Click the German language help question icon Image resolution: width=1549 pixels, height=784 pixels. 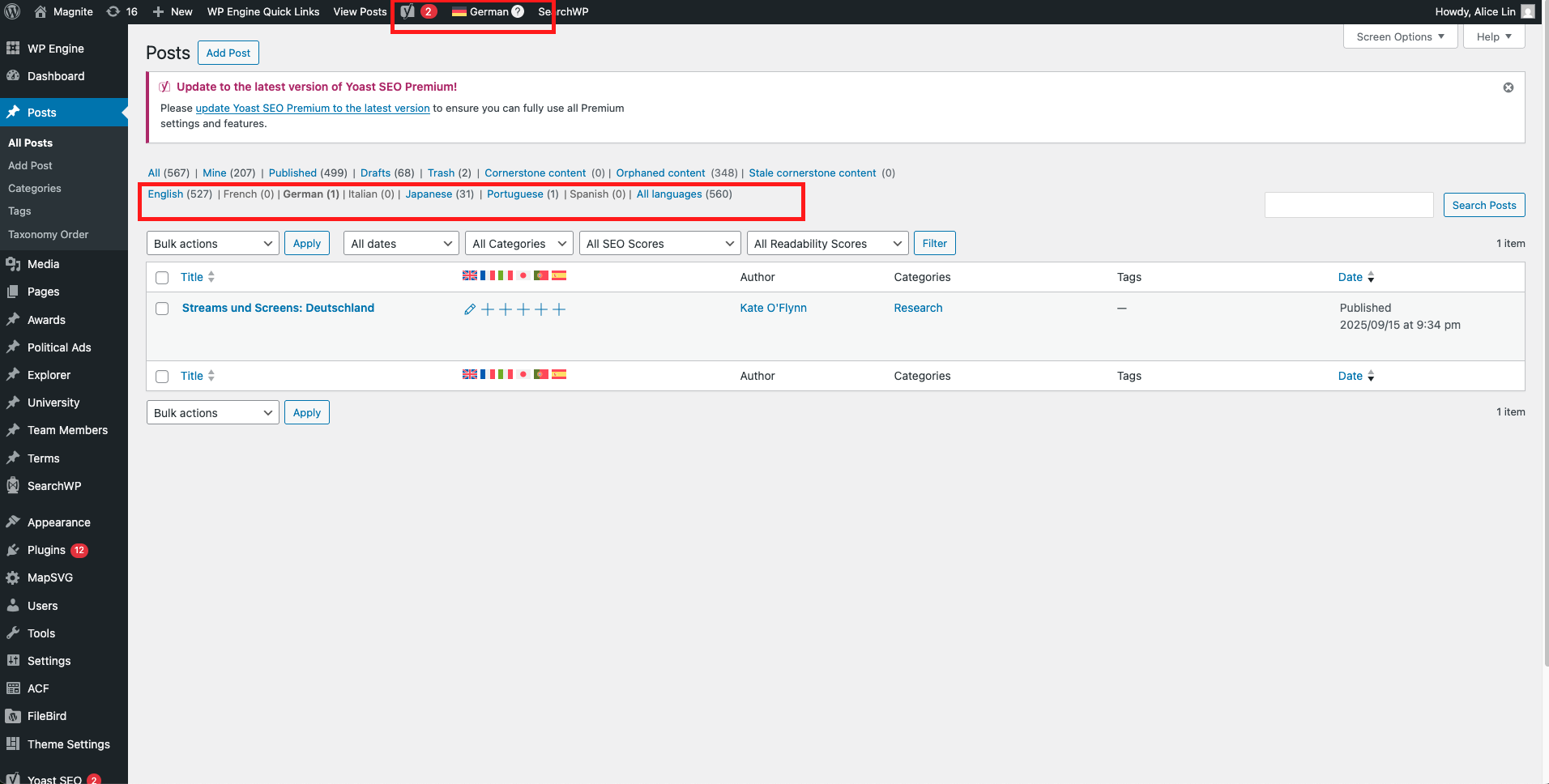coord(518,11)
